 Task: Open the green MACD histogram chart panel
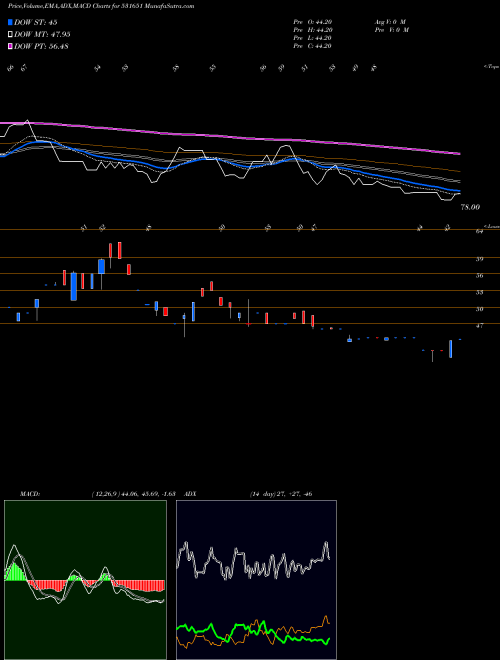click(85, 580)
